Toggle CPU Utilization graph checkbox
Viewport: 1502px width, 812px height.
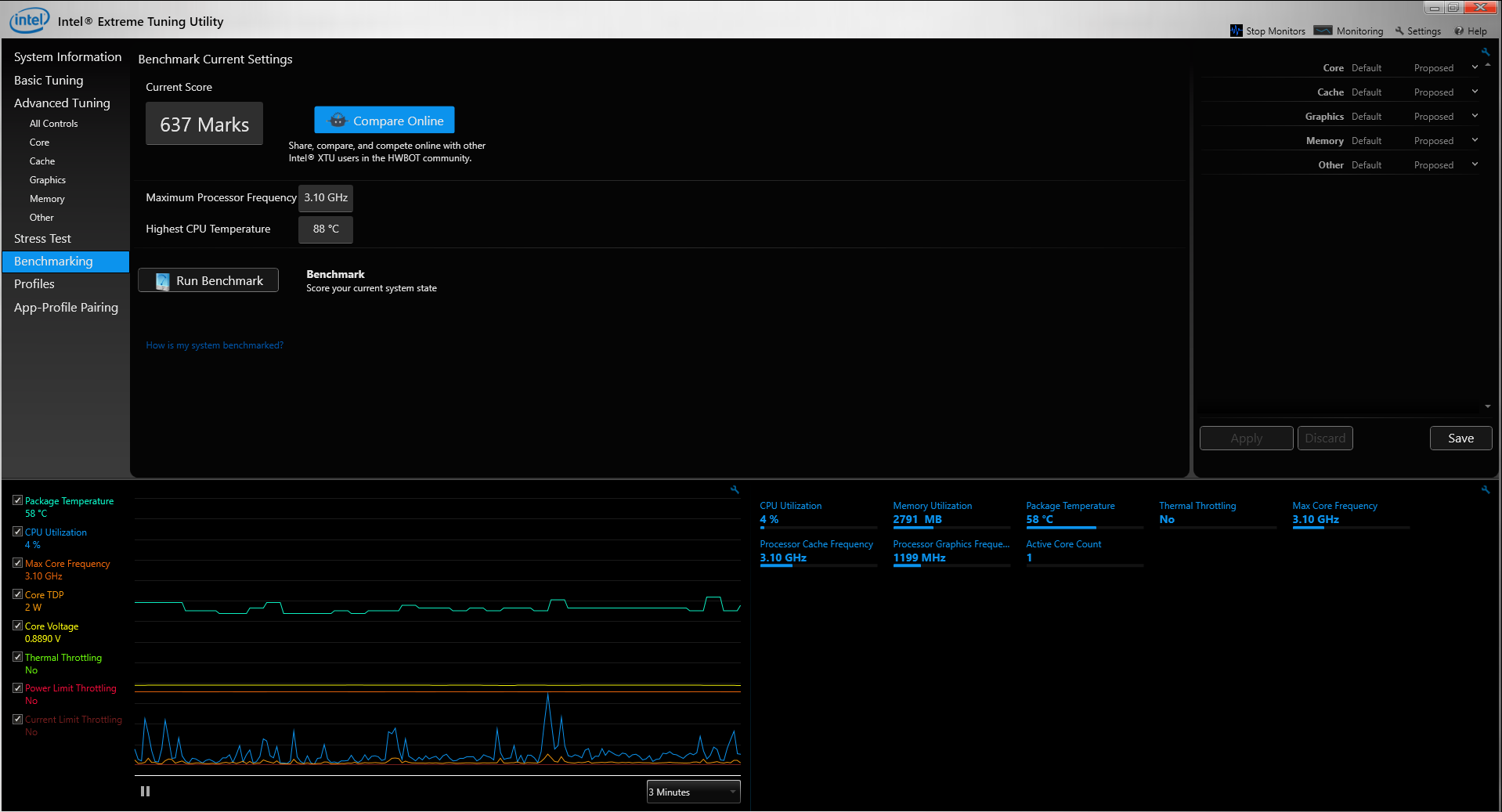(17, 532)
